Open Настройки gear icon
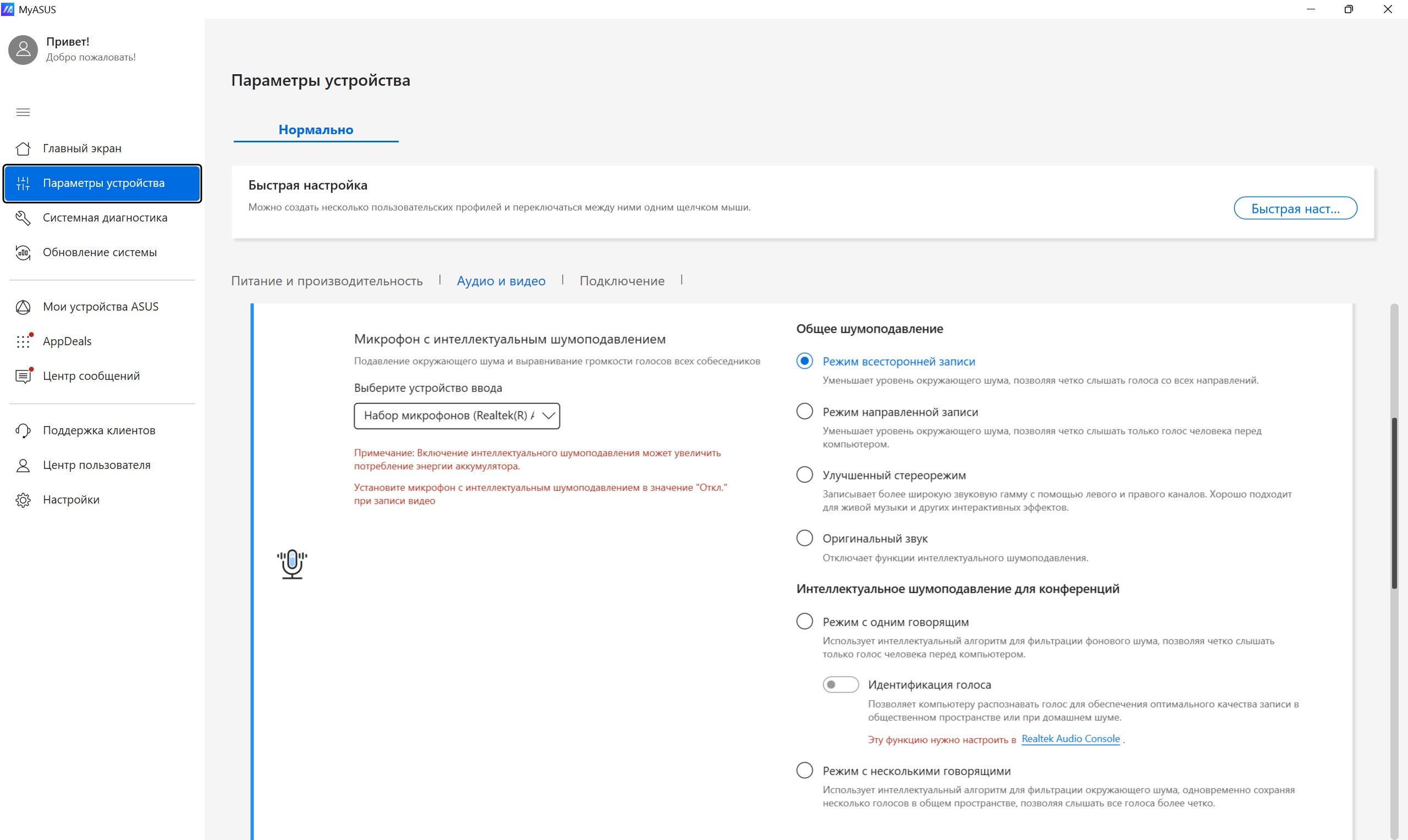 pyautogui.click(x=23, y=500)
